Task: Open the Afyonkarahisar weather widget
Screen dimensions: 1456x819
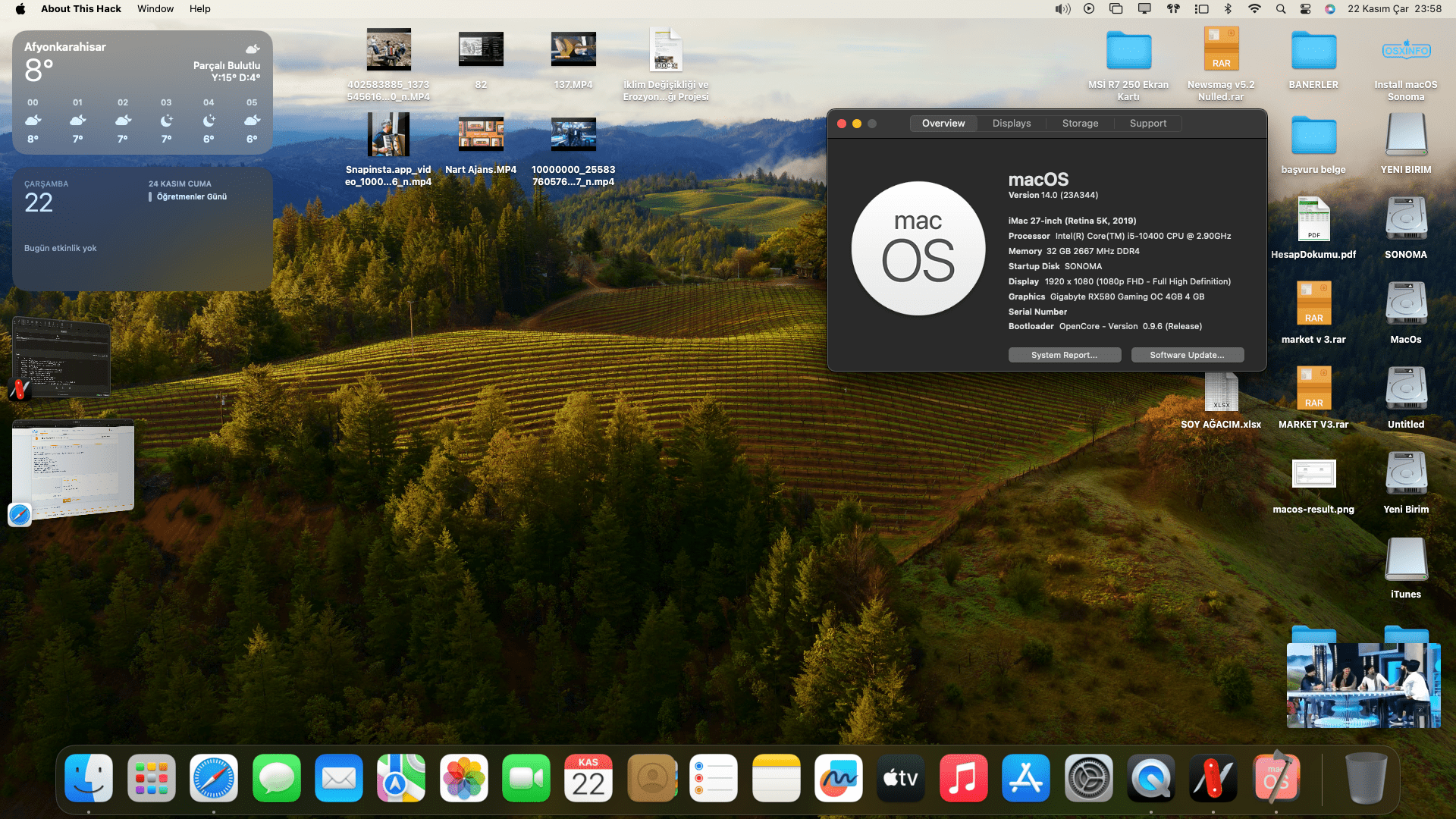Action: click(x=142, y=93)
